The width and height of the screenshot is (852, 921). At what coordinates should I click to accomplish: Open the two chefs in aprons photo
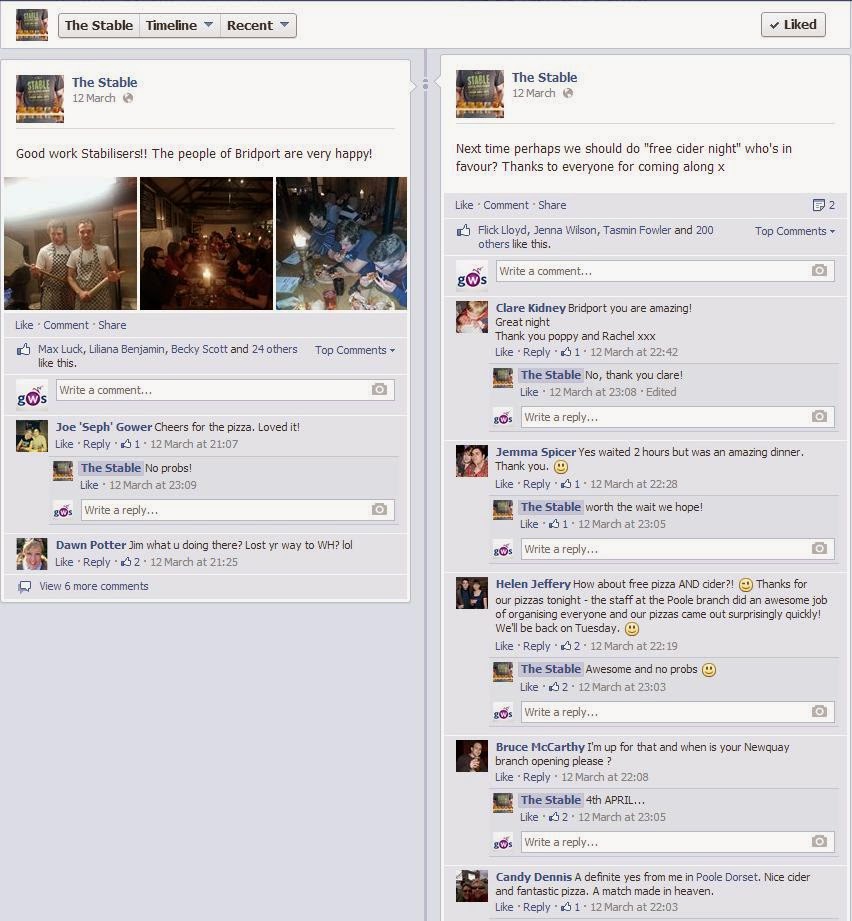click(x=70, y=243)
